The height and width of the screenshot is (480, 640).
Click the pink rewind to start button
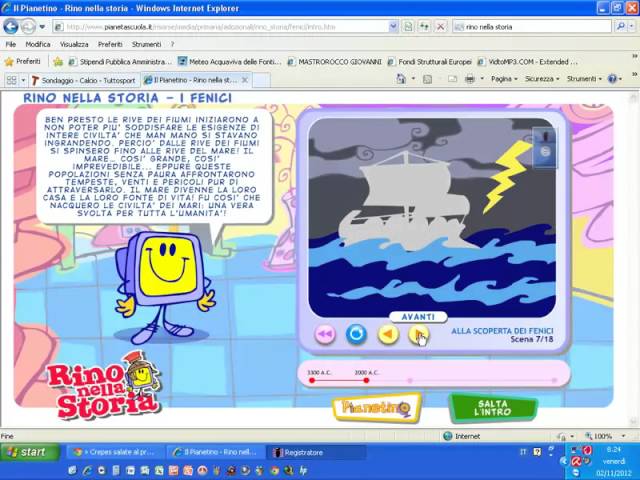click(x=325, y=334)
